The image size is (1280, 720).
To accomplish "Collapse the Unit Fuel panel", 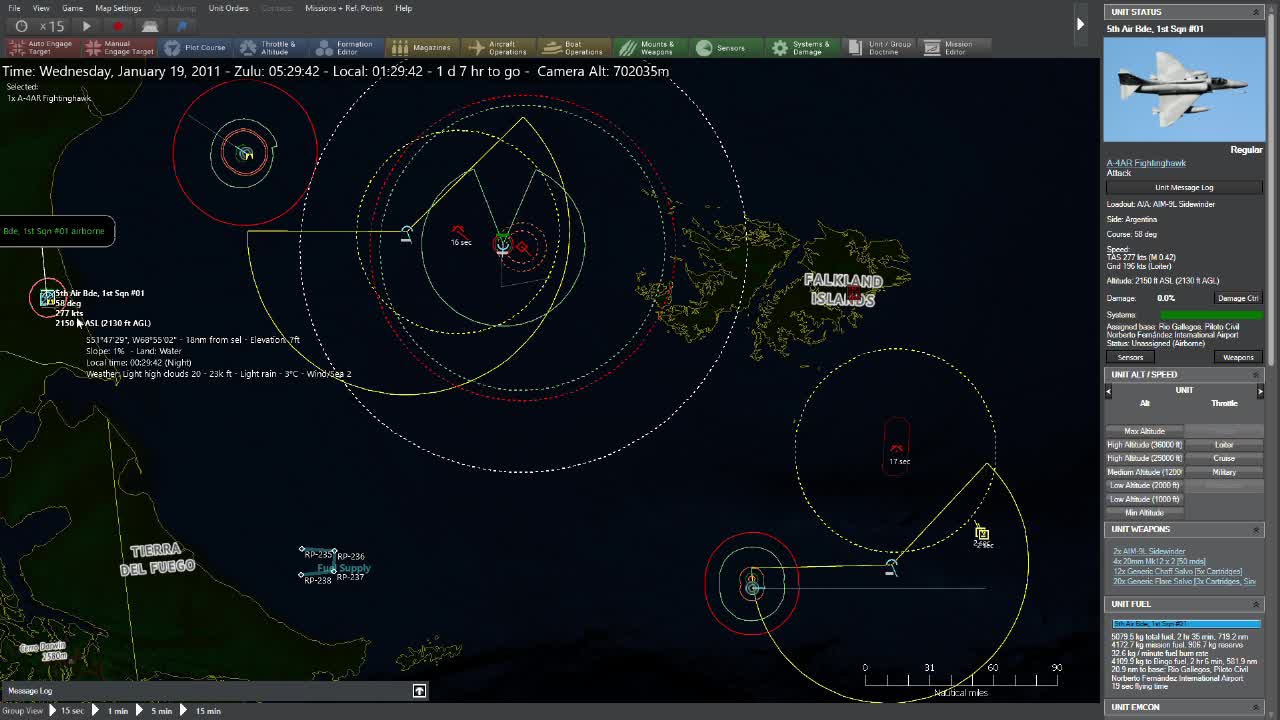I will [x=1256, y=604].
